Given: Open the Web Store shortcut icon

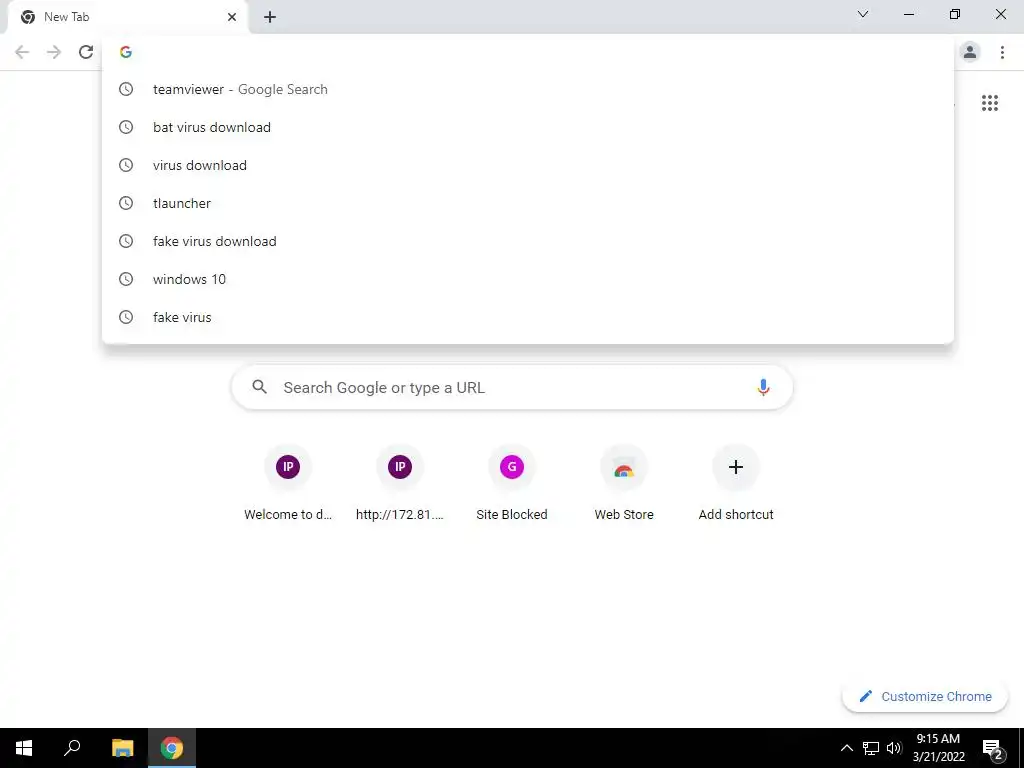Looking at the screenshot, I should [624, 467].
